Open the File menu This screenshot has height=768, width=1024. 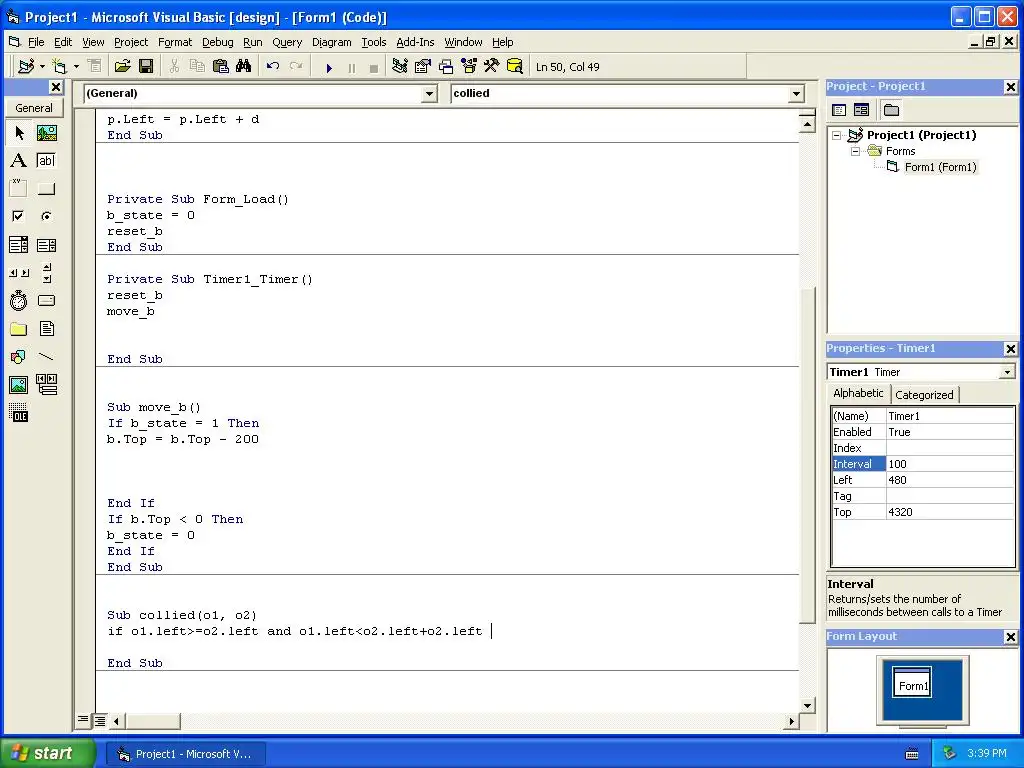(36, 42)
